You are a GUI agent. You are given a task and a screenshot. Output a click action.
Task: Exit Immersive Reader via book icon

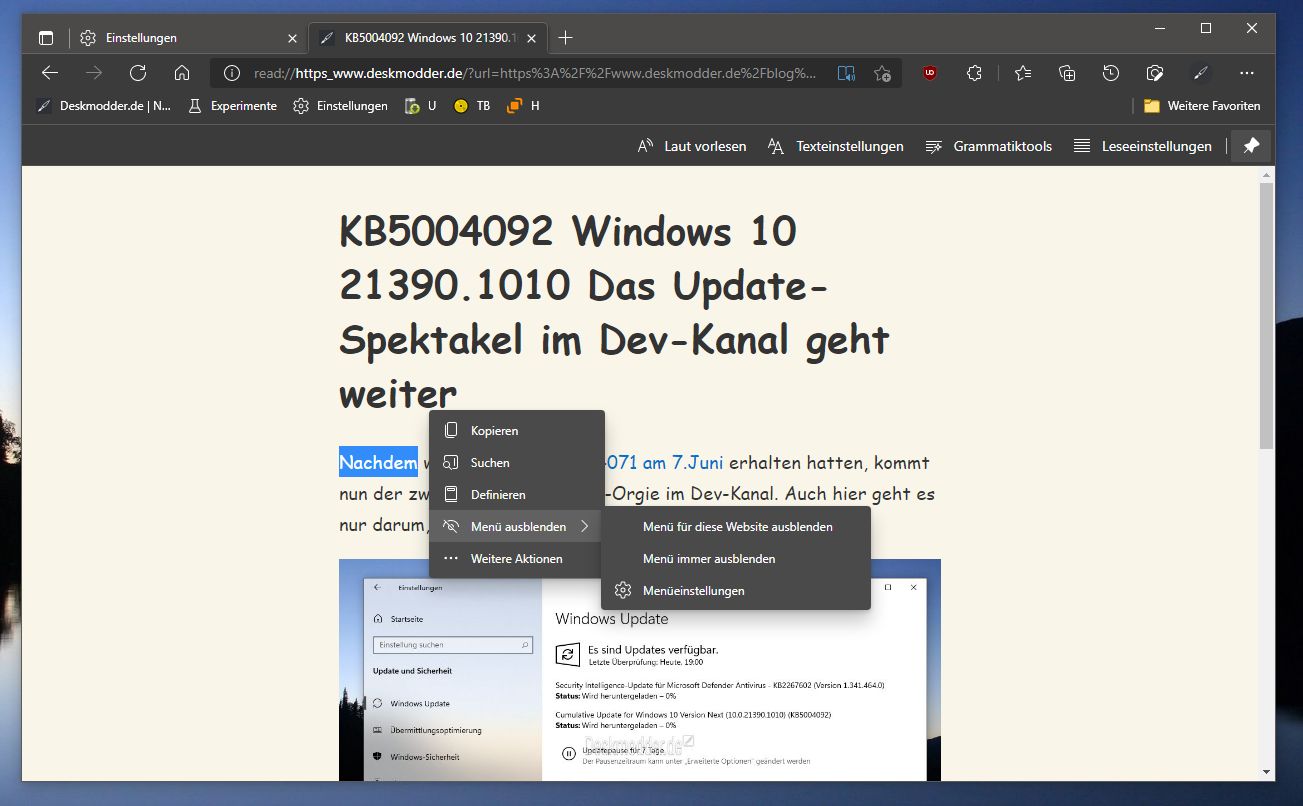pos(846,73)
